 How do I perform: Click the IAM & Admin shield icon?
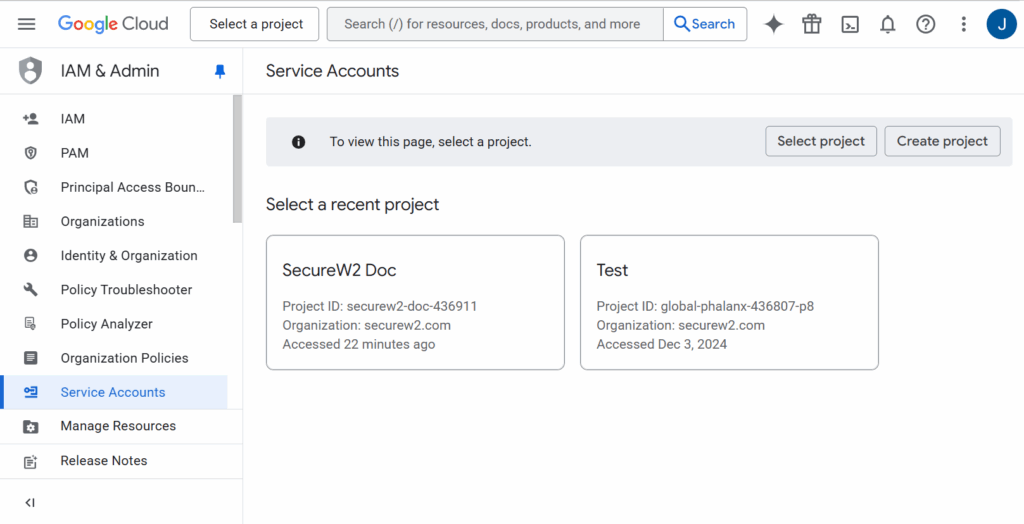pyautogui.click(x=30, y=71)
